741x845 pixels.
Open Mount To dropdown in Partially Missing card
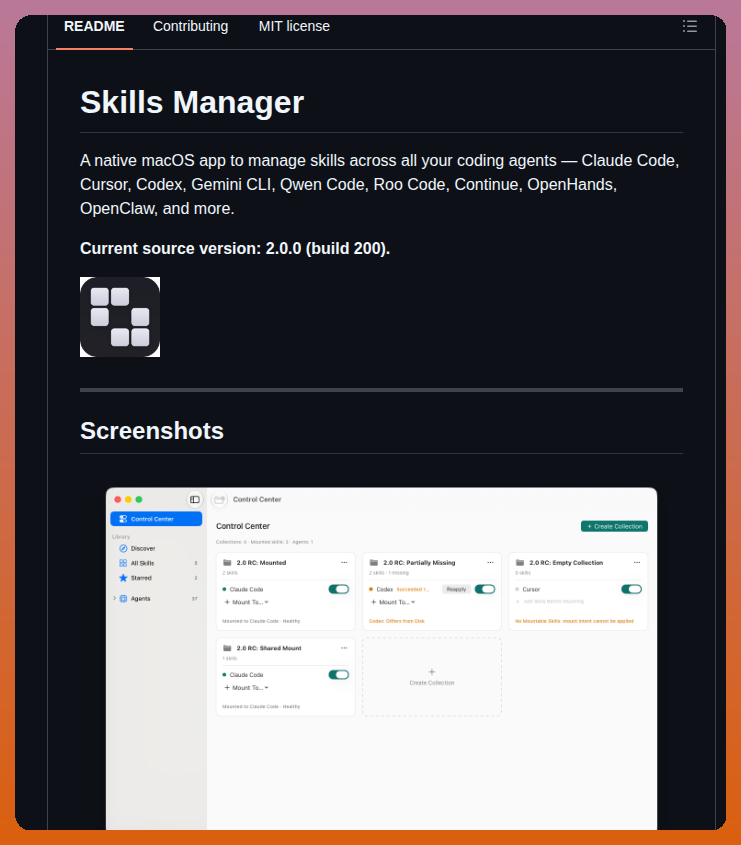click(x=393, y=602)
